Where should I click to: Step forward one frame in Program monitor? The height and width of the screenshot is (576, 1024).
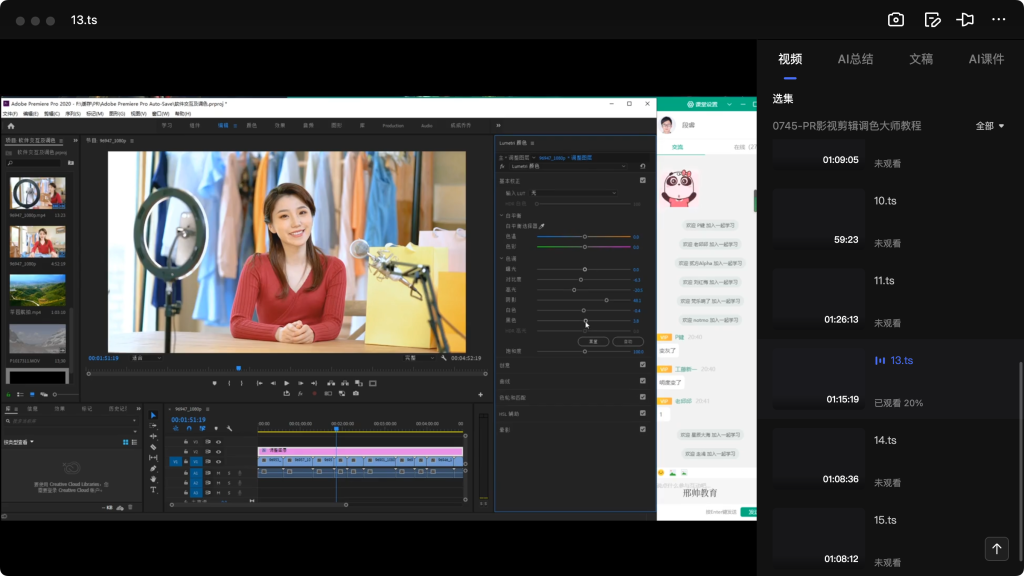pyautogui.click(x=300, y=383)
